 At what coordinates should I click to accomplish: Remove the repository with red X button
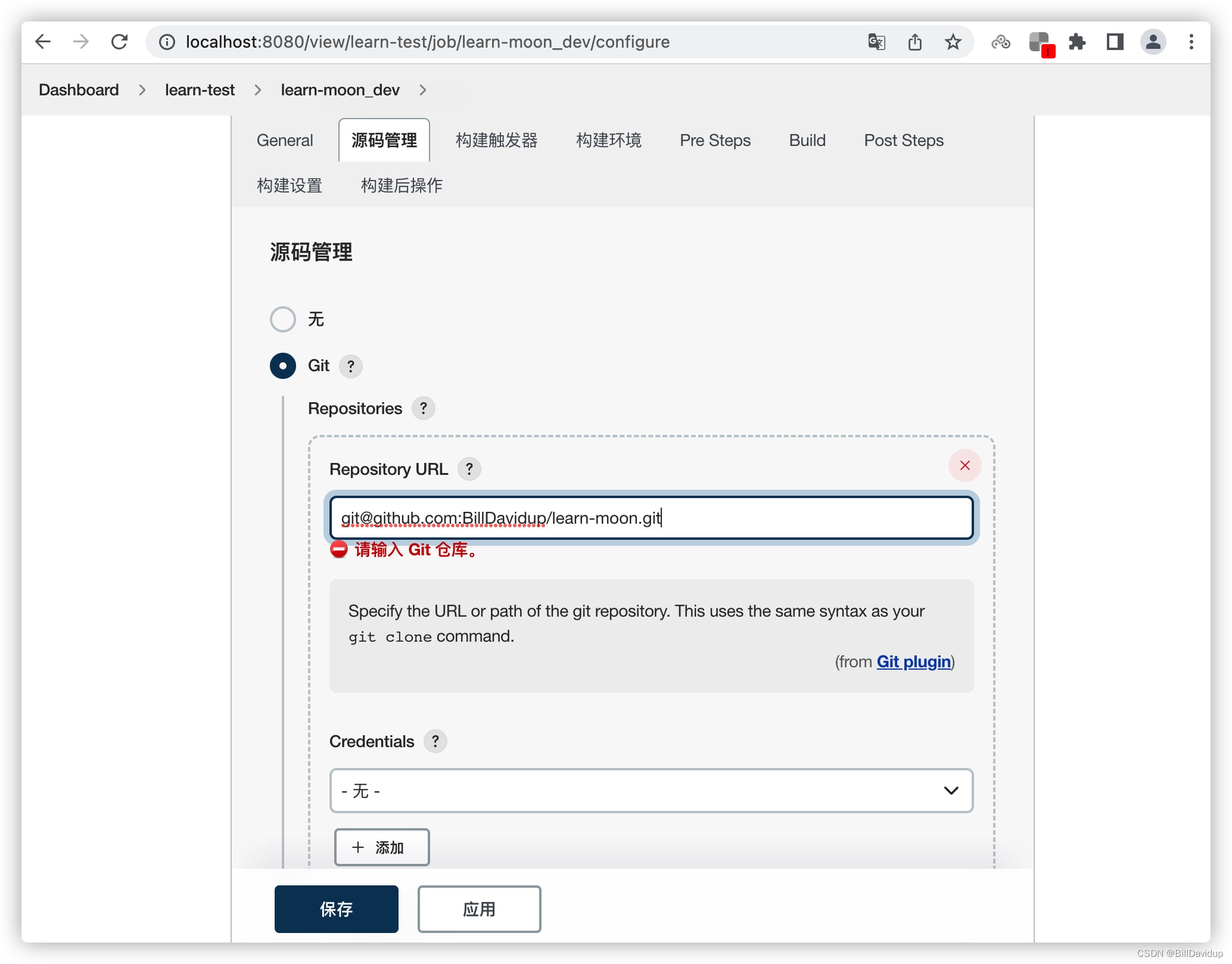coord(965,466)
